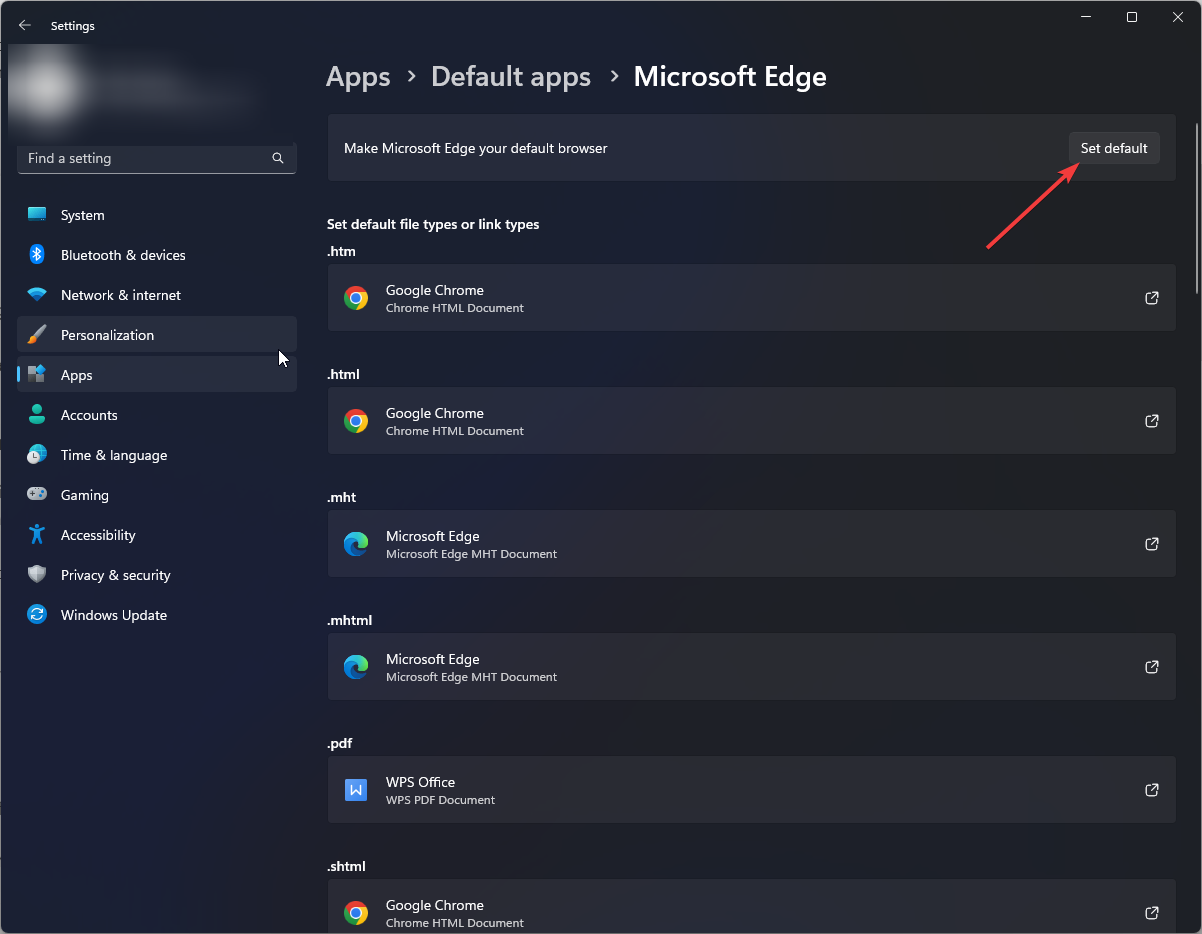Click the Gaming controller icon
This screenshot has width=1202, height=934.
pos(37,495)
